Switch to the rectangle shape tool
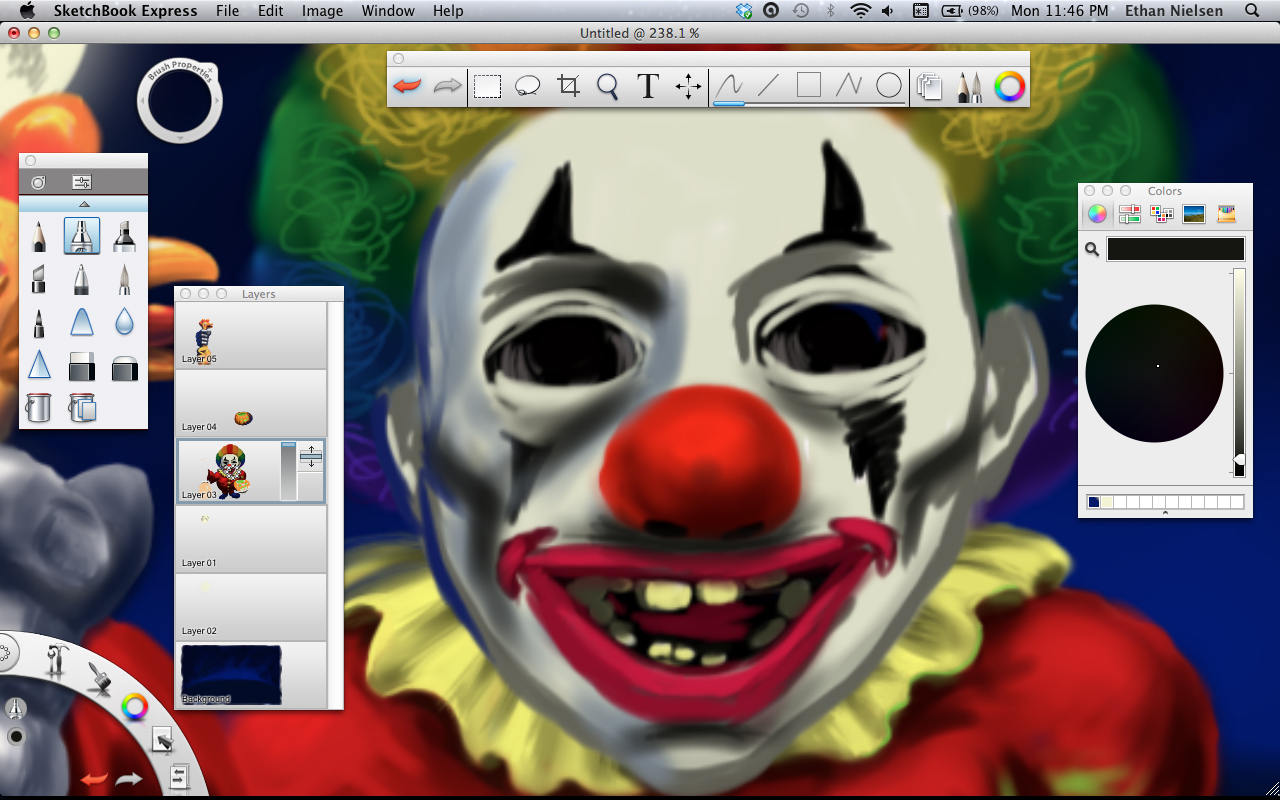1280x800 pixels. [x=808, y=86]
